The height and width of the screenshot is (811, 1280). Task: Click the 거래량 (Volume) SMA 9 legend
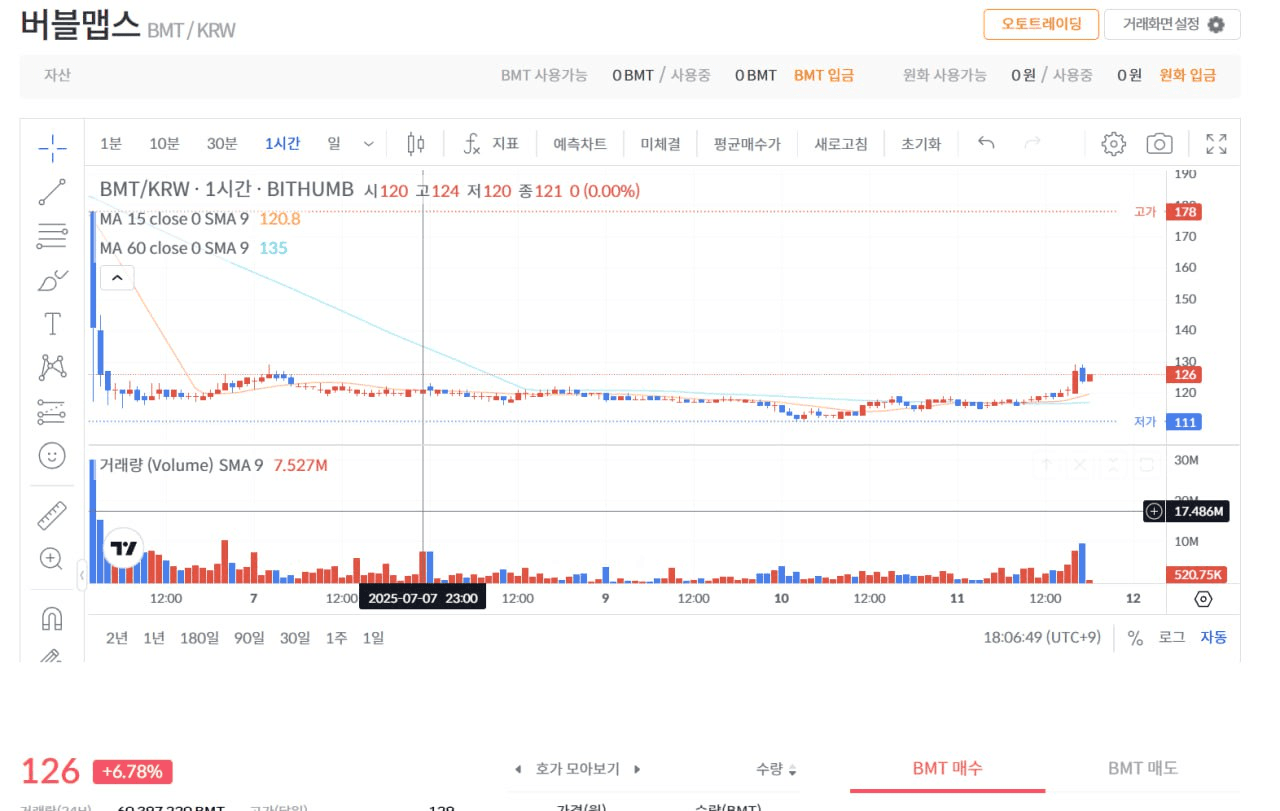click(181, 465)
